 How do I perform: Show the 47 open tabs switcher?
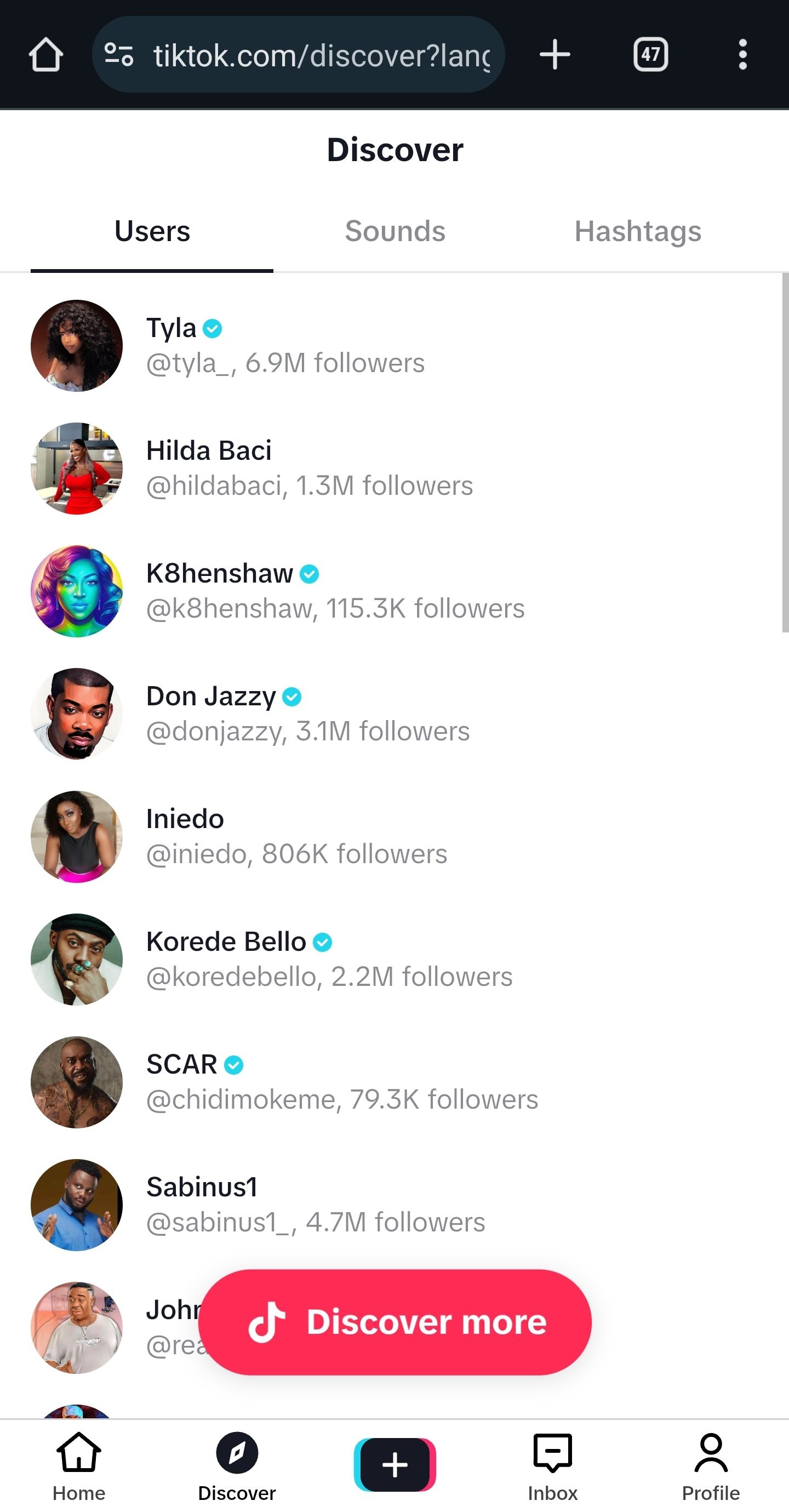click(650, 55)
